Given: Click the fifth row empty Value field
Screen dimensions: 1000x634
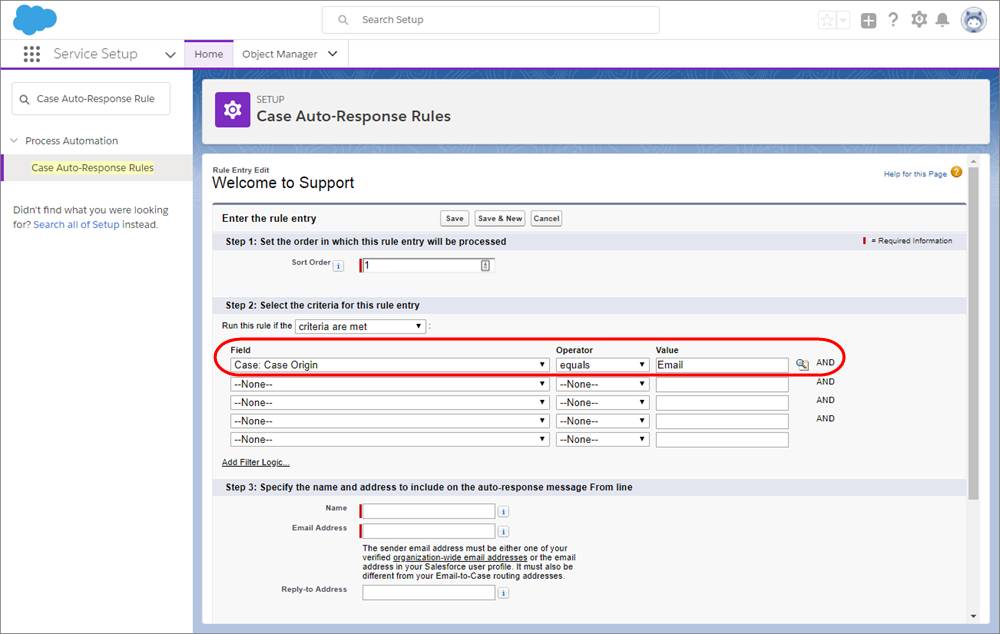Looking at the screenshot, I should tap(722, 439).
